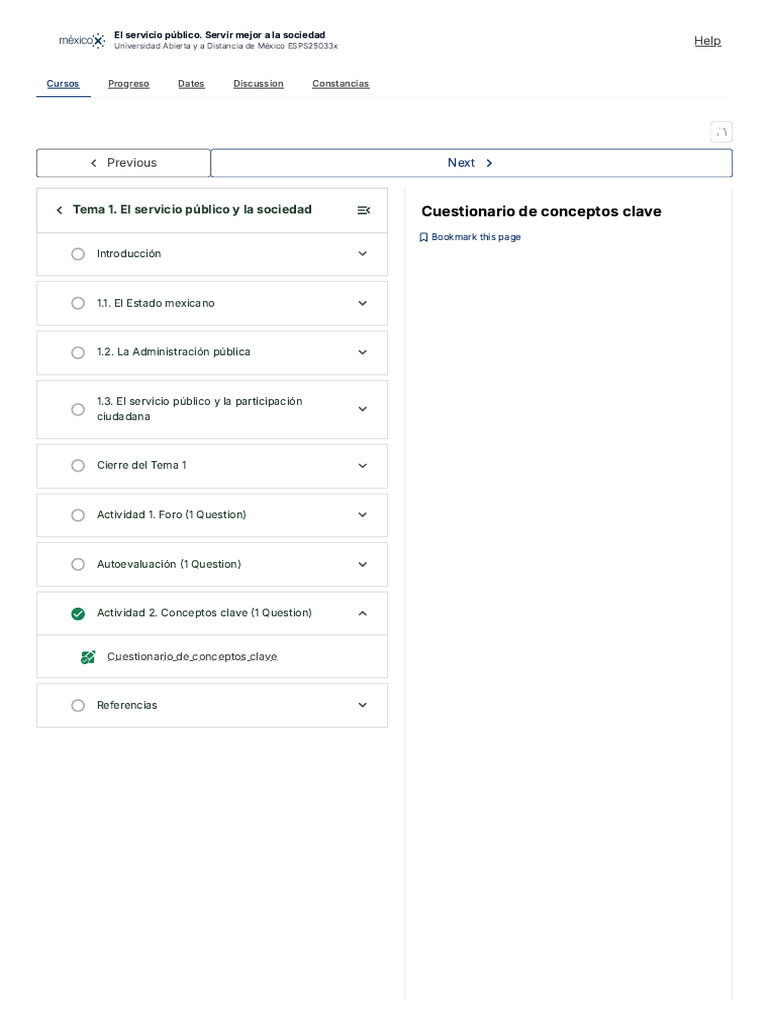The height and width of the screenshot is (1024, 768).
Task: Open the Help link
Action: [x=707, y=41]
